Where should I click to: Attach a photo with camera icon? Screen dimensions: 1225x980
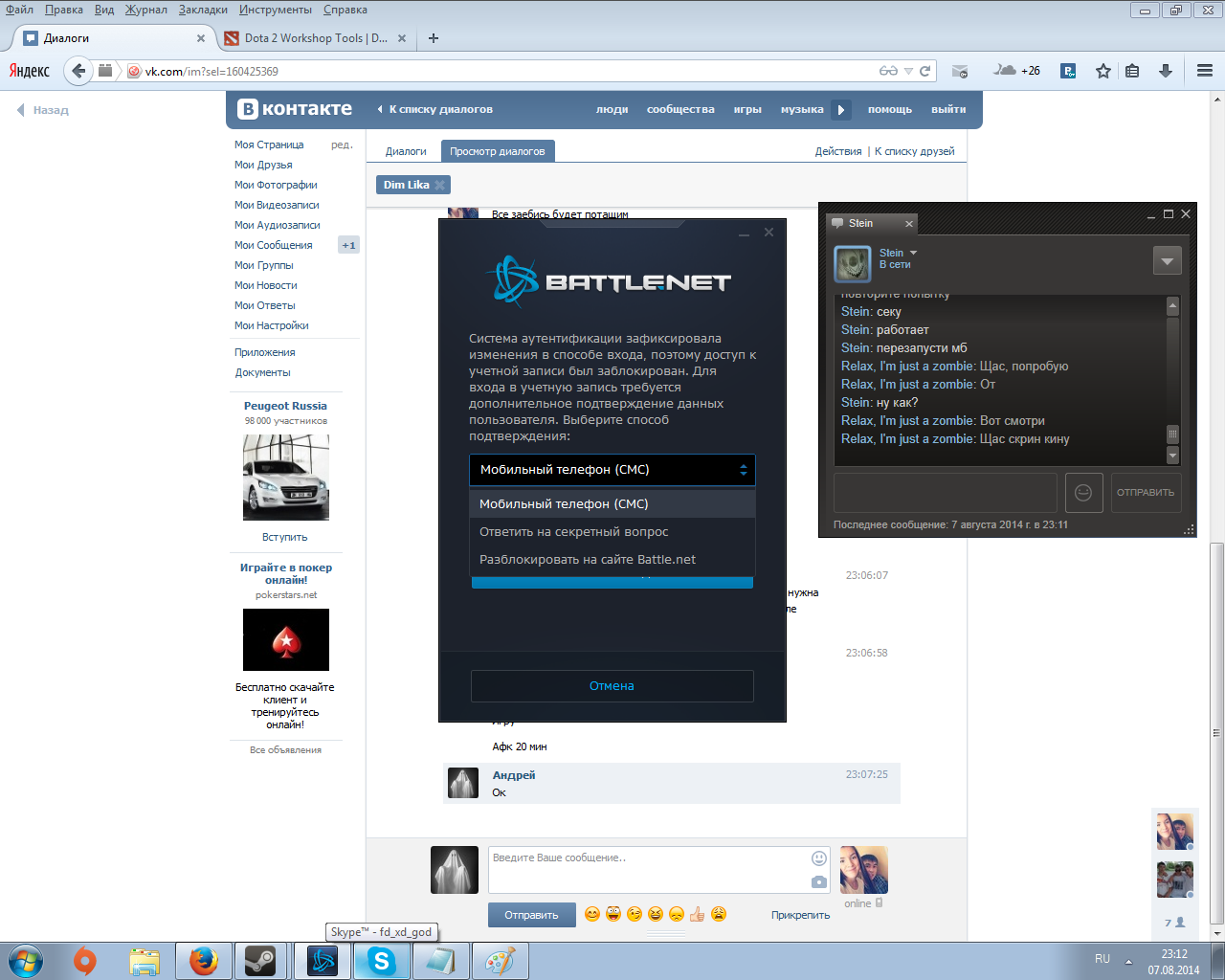tap(819, 881)
